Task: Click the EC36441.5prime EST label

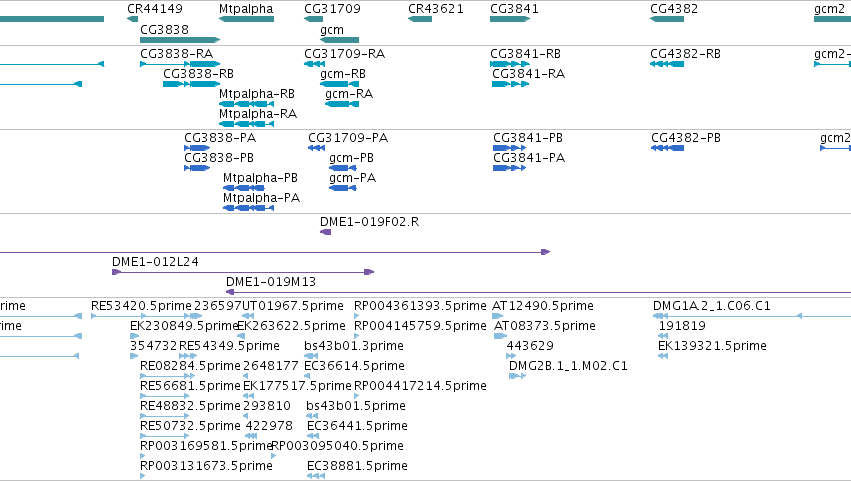Action: [x=357, y=426]
